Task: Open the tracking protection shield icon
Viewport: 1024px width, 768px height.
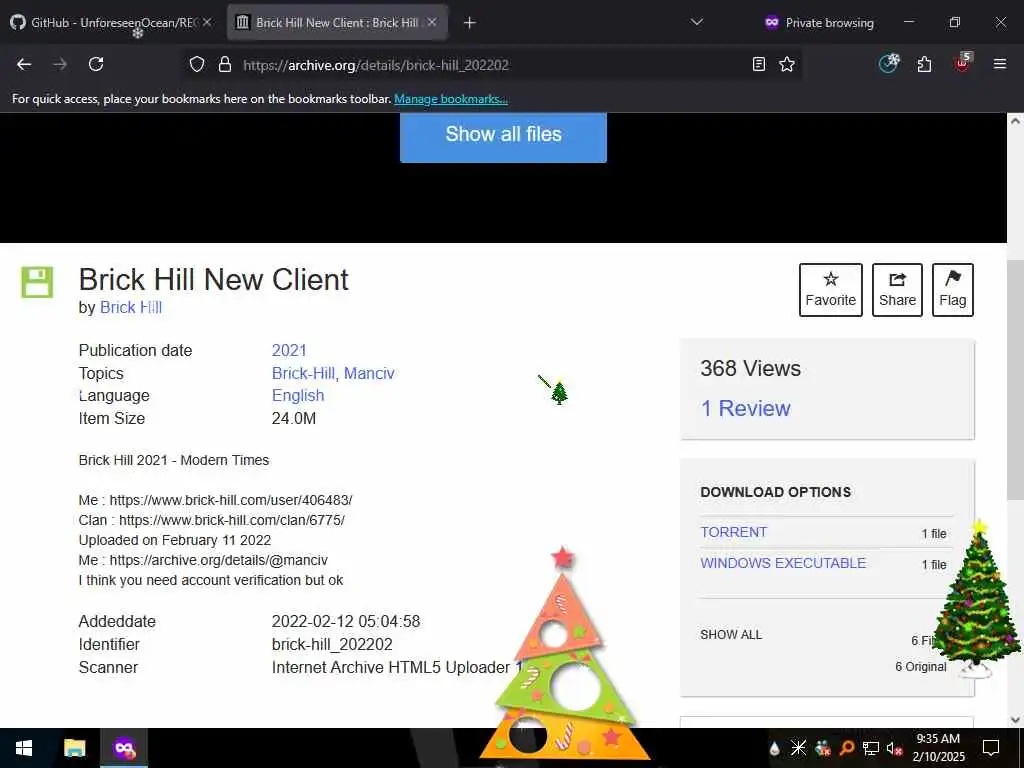Action: tap(197, 64)
